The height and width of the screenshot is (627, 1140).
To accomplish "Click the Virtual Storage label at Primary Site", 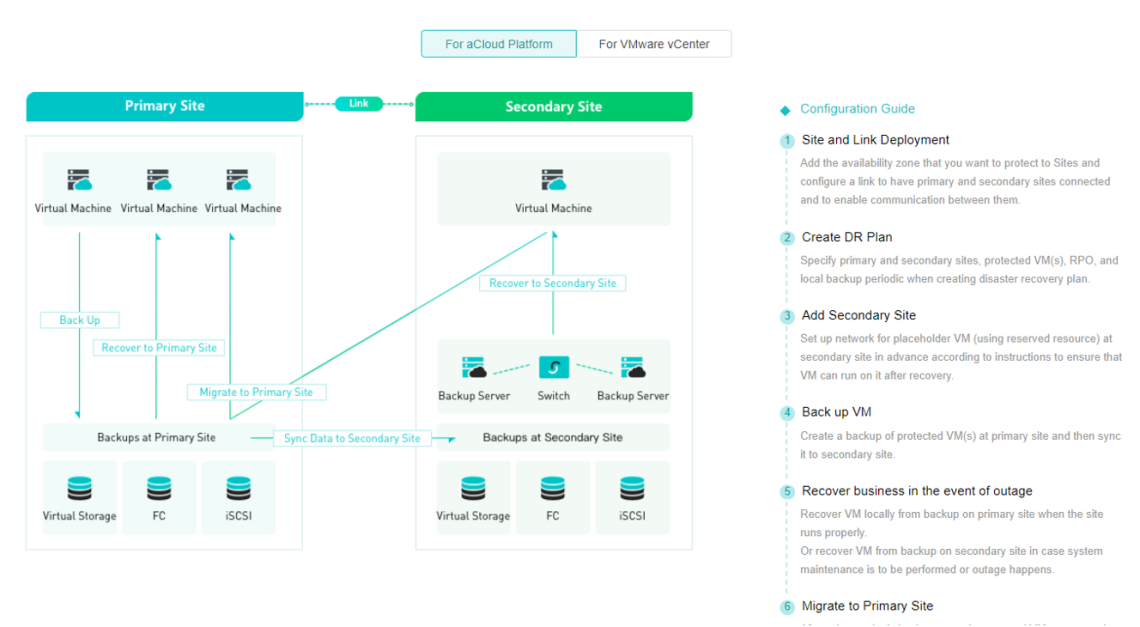I will tap(79, 516).
